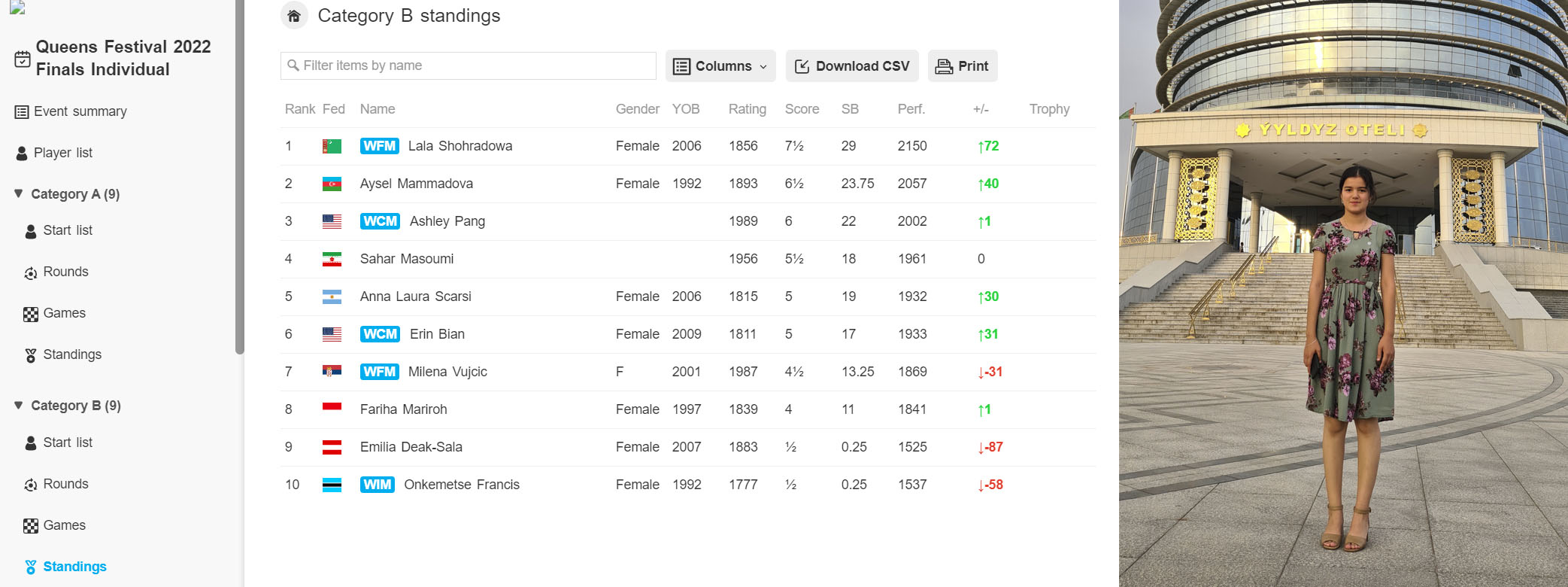Click the sidebar vertical scrollbar
The height and width of the screenshot is (587, 1568).
(240, 177)
